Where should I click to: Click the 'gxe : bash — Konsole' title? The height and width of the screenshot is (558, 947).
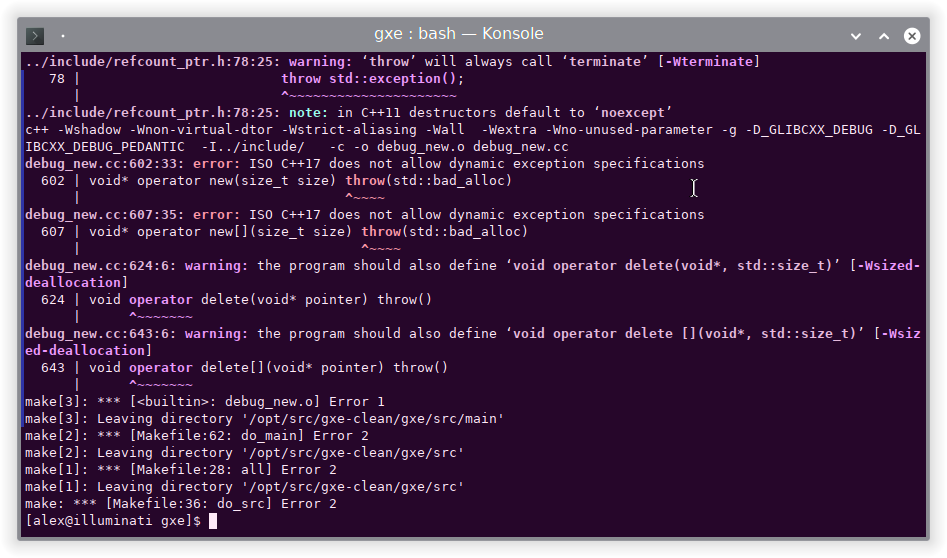coord(459,34)
